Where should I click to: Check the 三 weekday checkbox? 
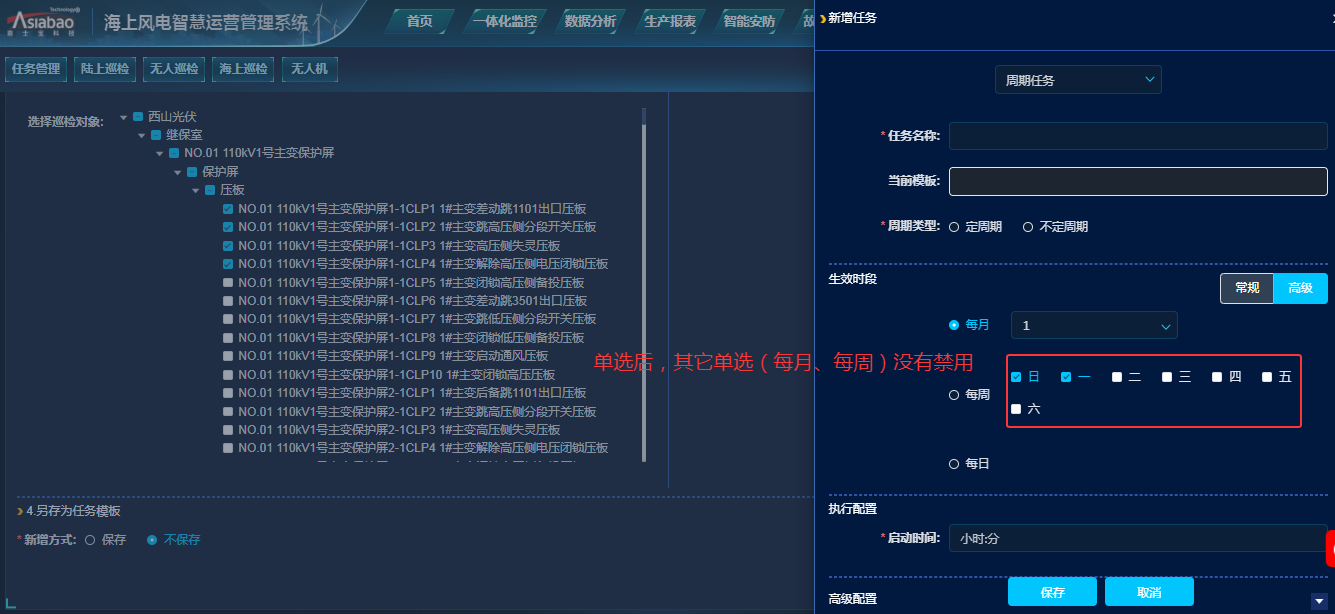coord(1167,377)
